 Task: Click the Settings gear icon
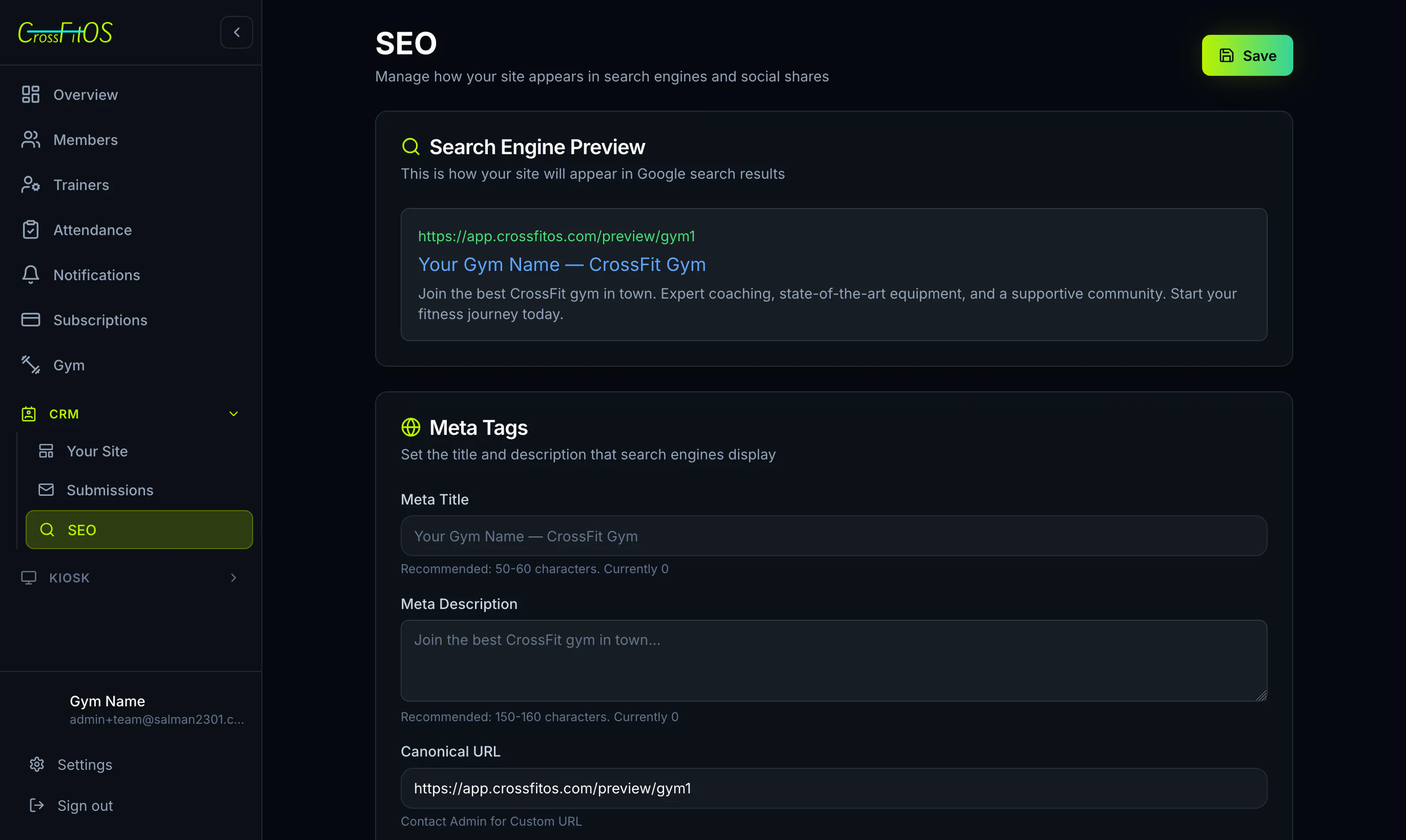point(37,764)
